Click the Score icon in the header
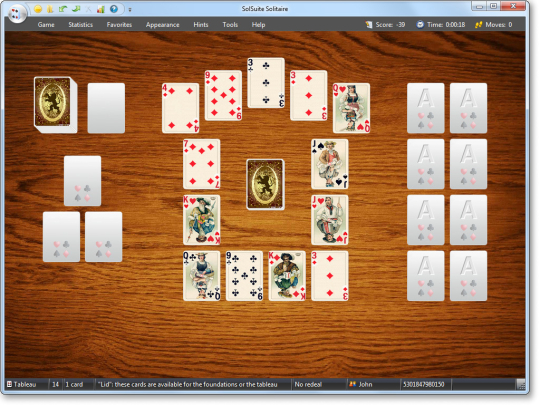Image resolution: width=540 pixels, height=405 pixels. pos(369,25)
